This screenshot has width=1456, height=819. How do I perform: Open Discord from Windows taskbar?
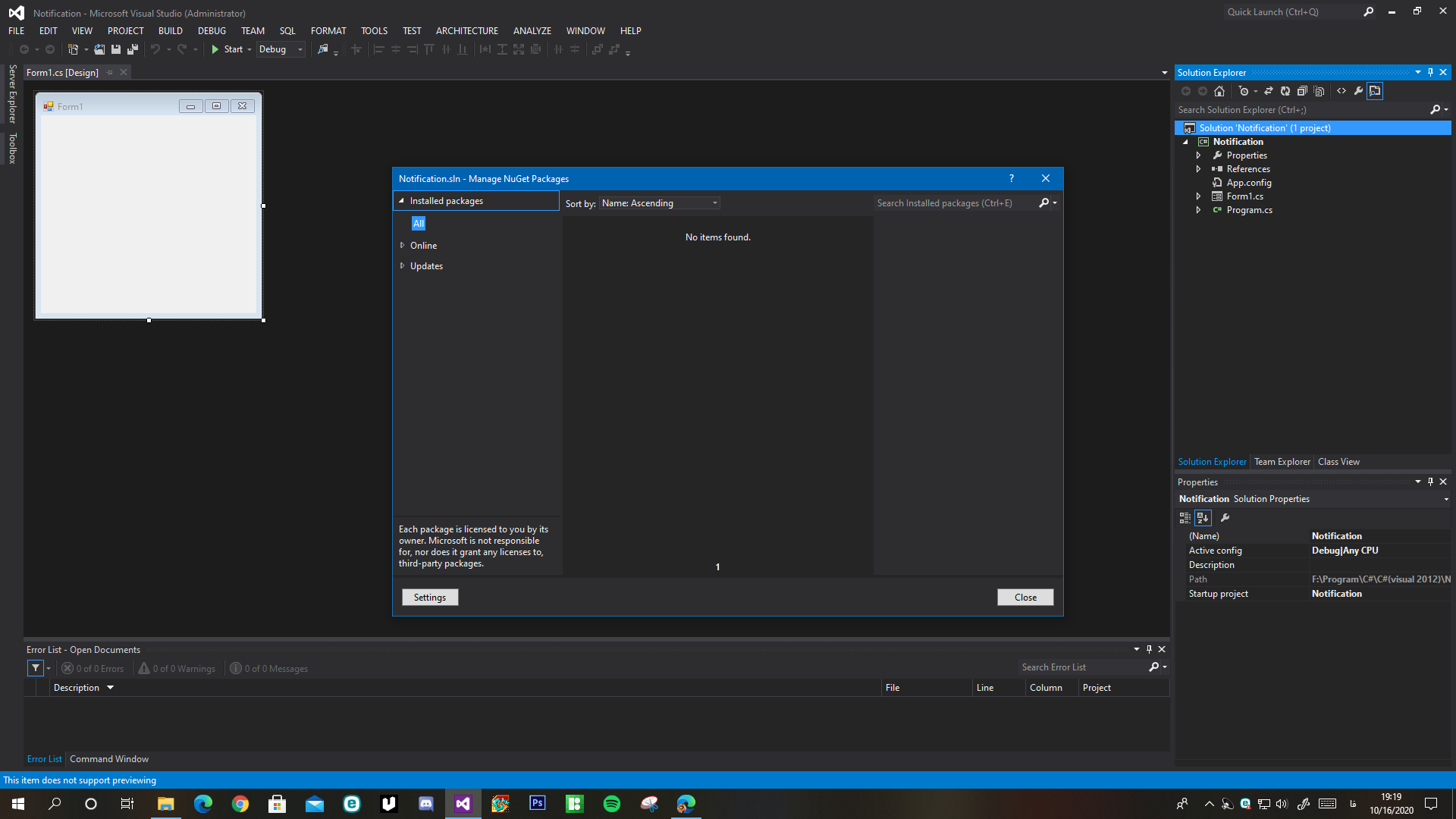[426, 804]
